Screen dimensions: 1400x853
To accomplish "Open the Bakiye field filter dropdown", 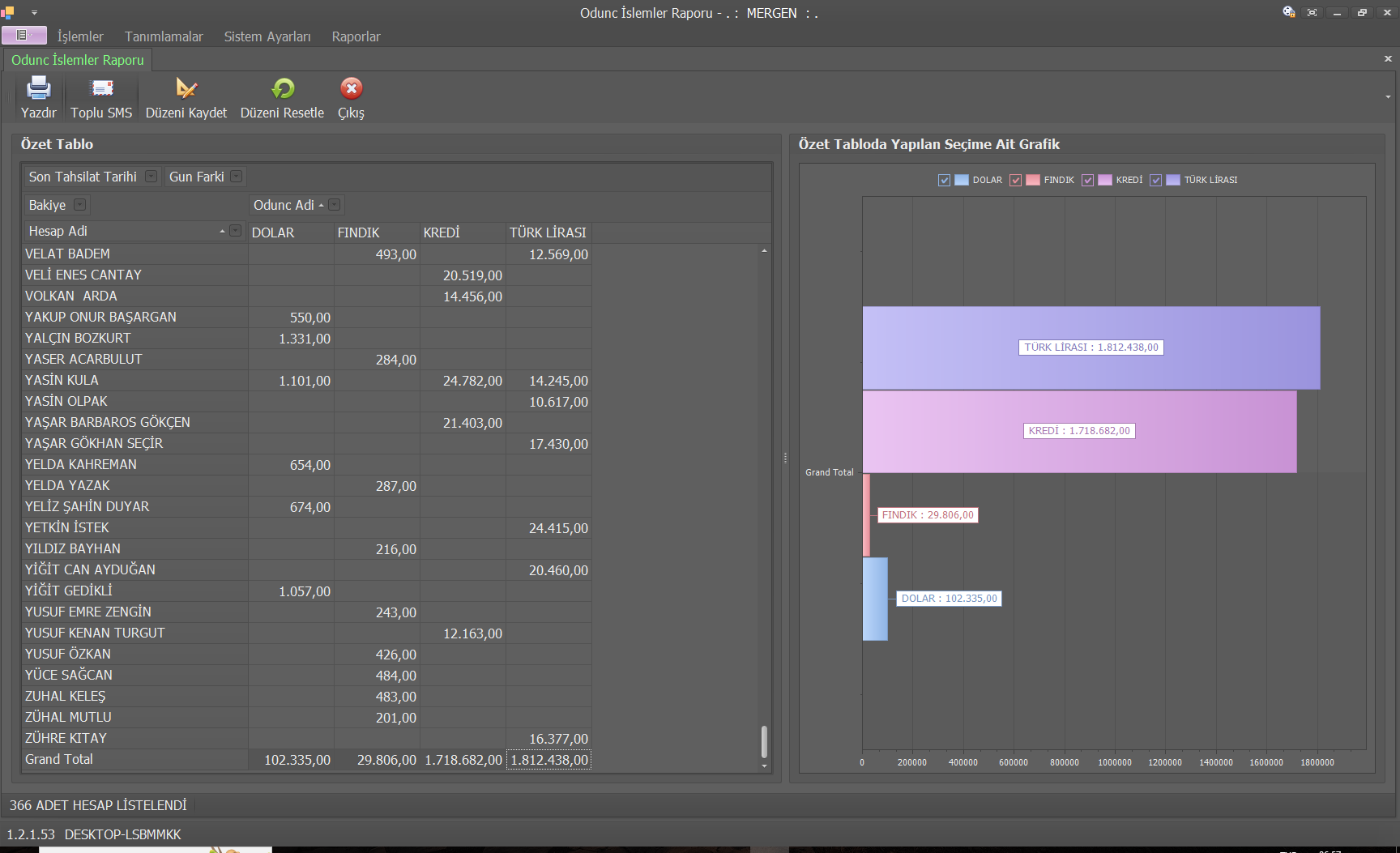I will click(79, 205).
